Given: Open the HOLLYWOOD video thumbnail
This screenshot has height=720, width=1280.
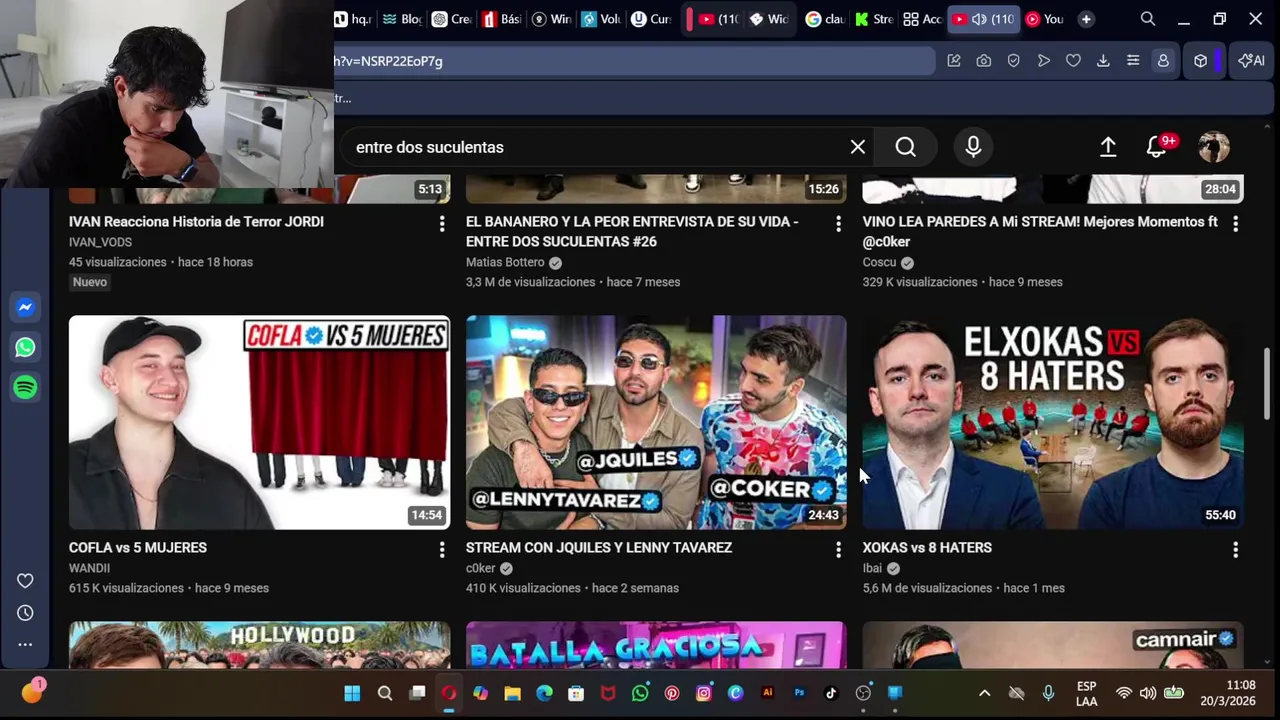Looking at the screenshot, I should [x=259, y=645].
